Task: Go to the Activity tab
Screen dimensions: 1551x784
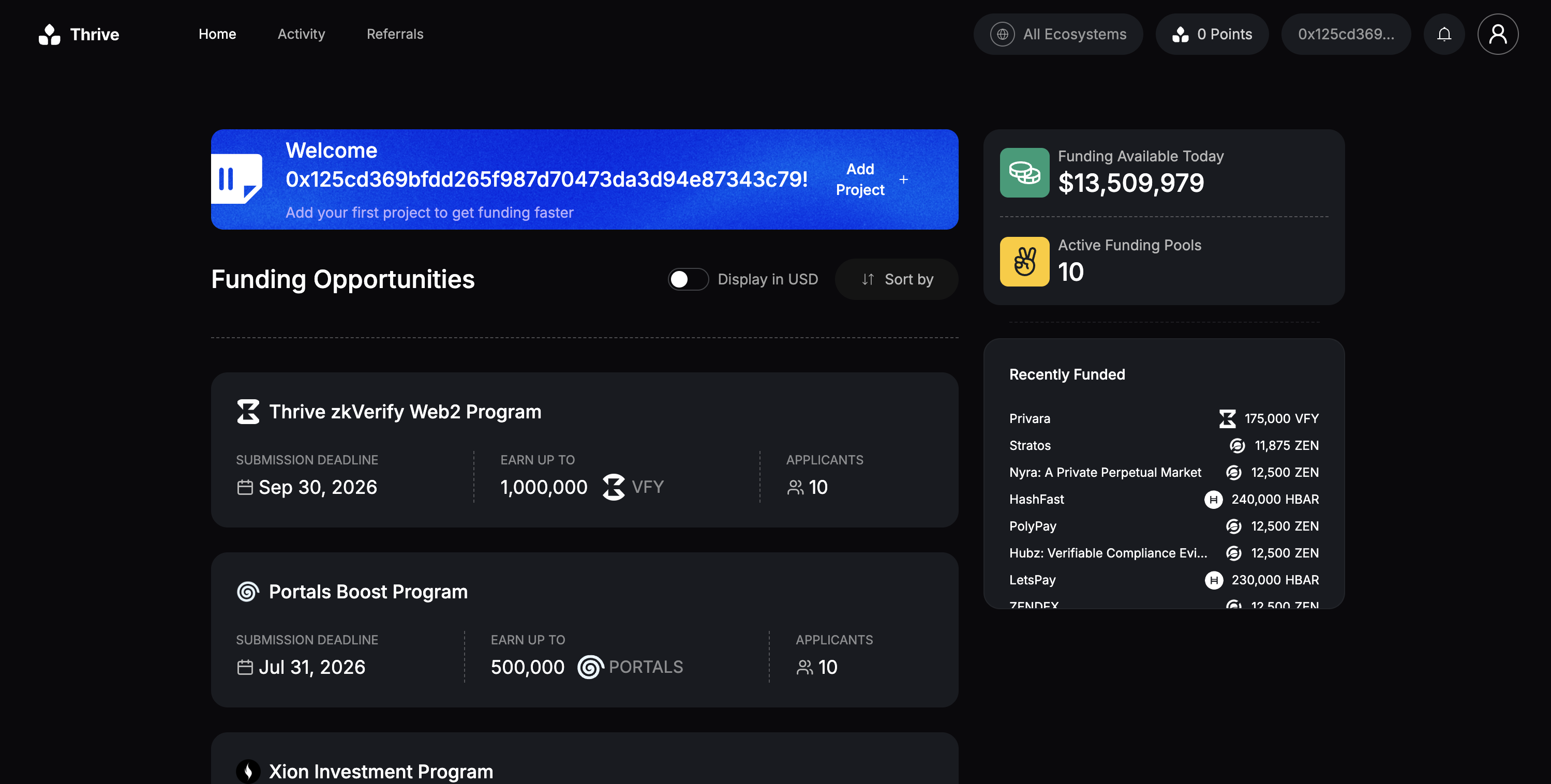Action: pos(301,34)
